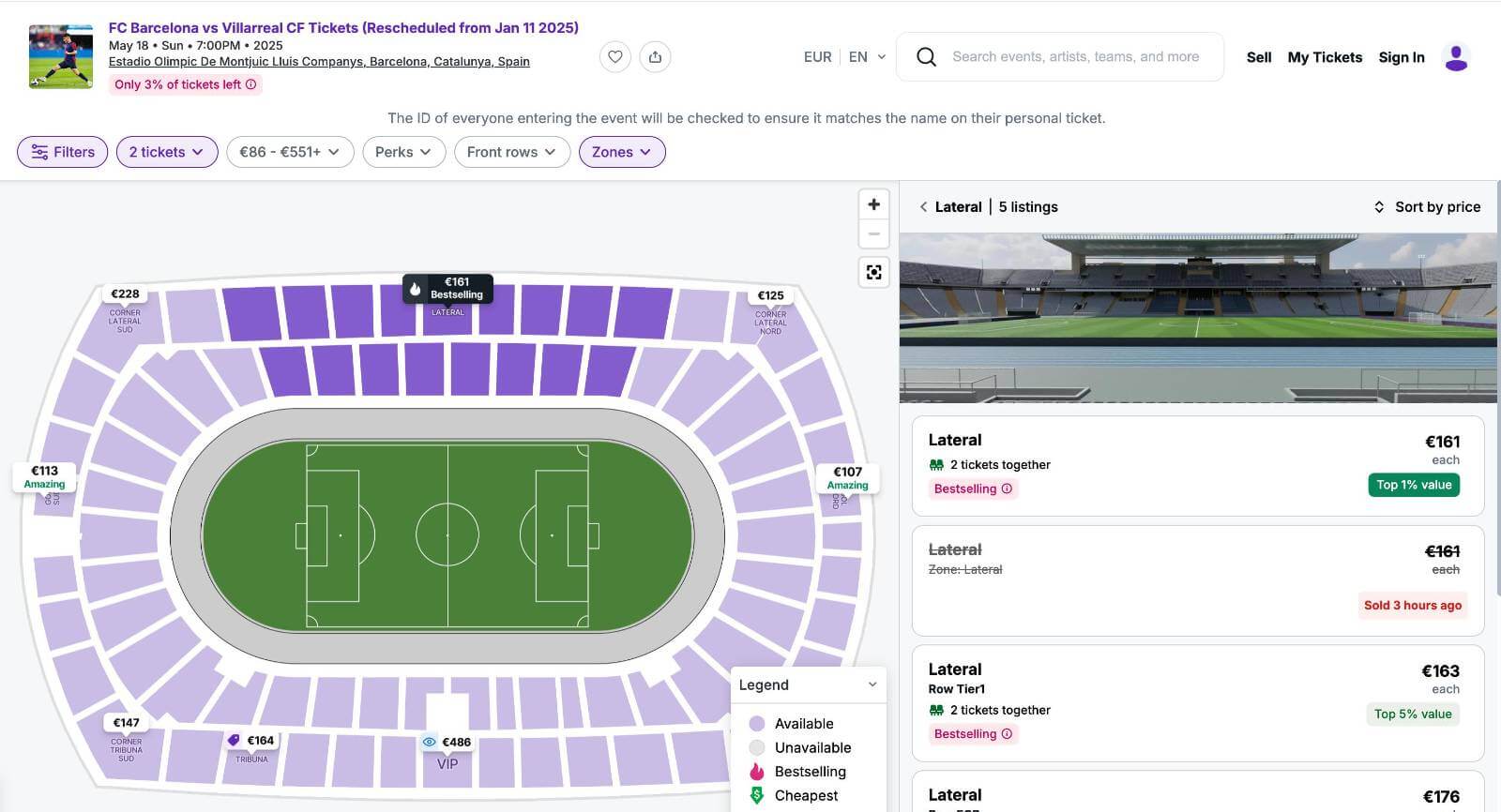Screen dimensions: 1501x812
Task: Open My Tickets in the header
Action: point(1324,57)
